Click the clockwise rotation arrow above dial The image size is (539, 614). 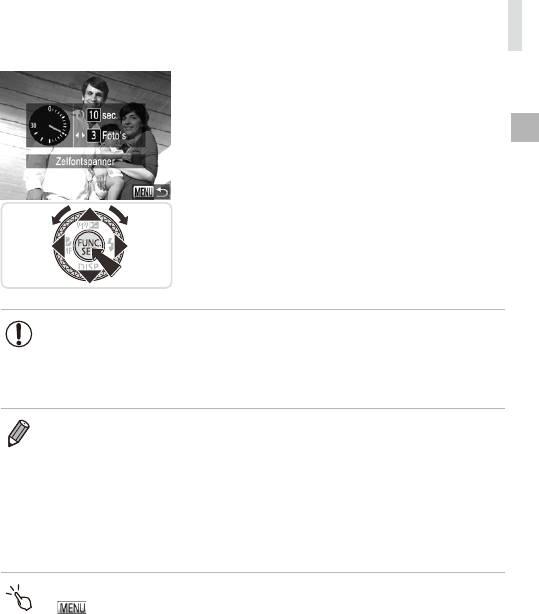pyautogui.click(x=119, y=215)
